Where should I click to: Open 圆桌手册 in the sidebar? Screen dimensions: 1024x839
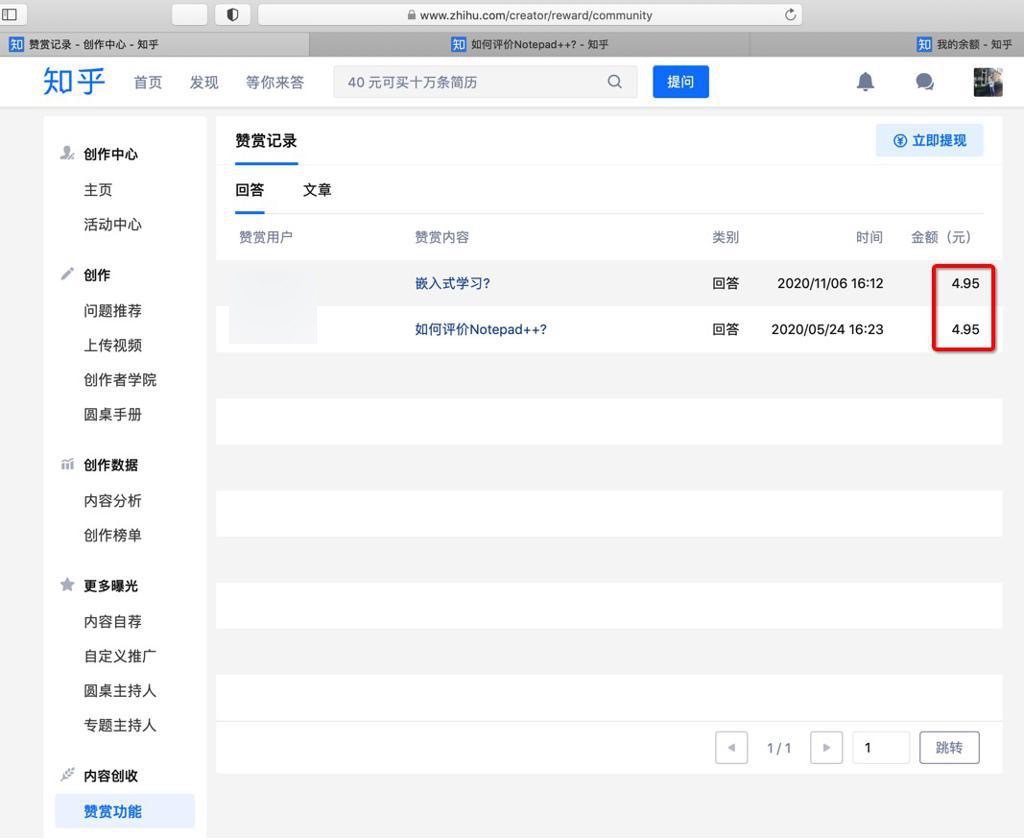click(112, 415)
